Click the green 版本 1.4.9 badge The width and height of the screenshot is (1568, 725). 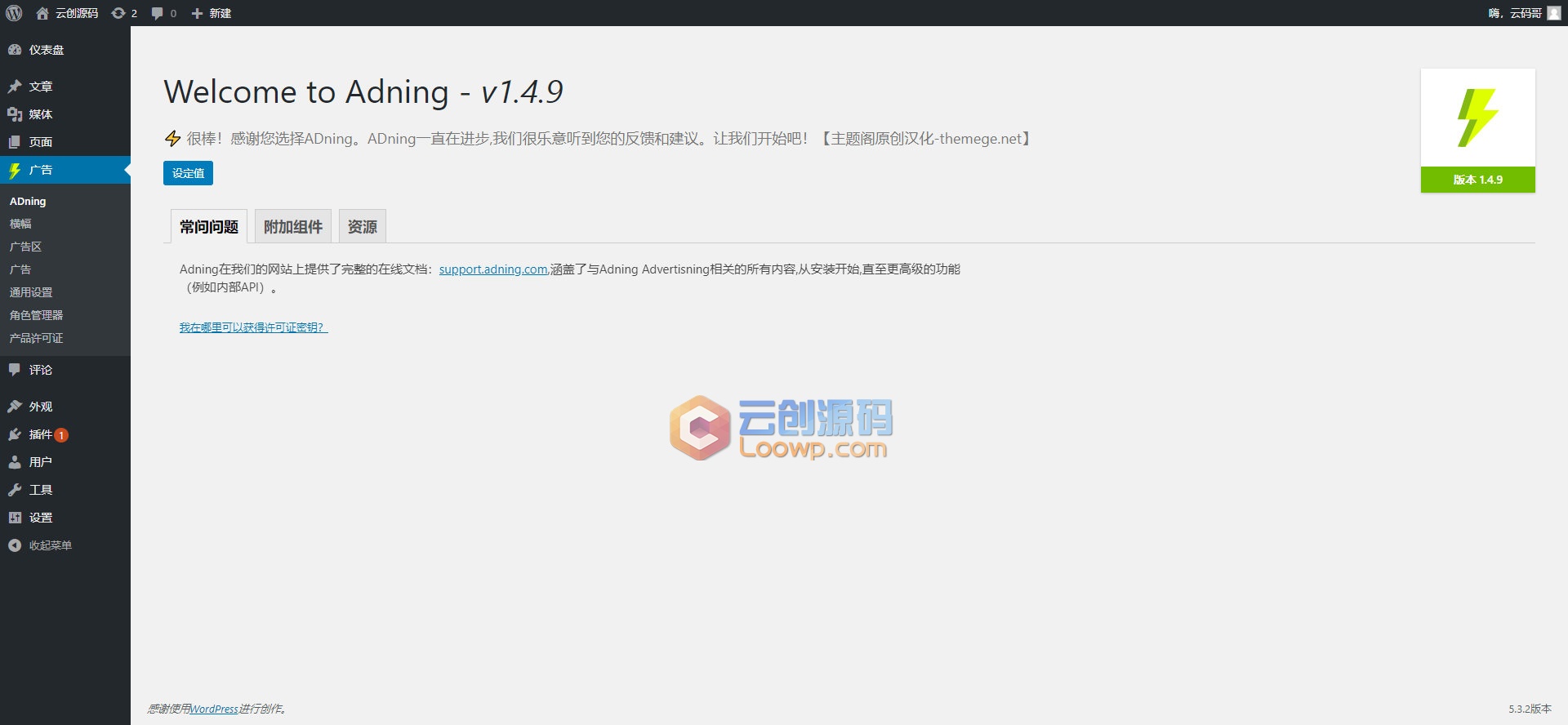point(1477,180)
